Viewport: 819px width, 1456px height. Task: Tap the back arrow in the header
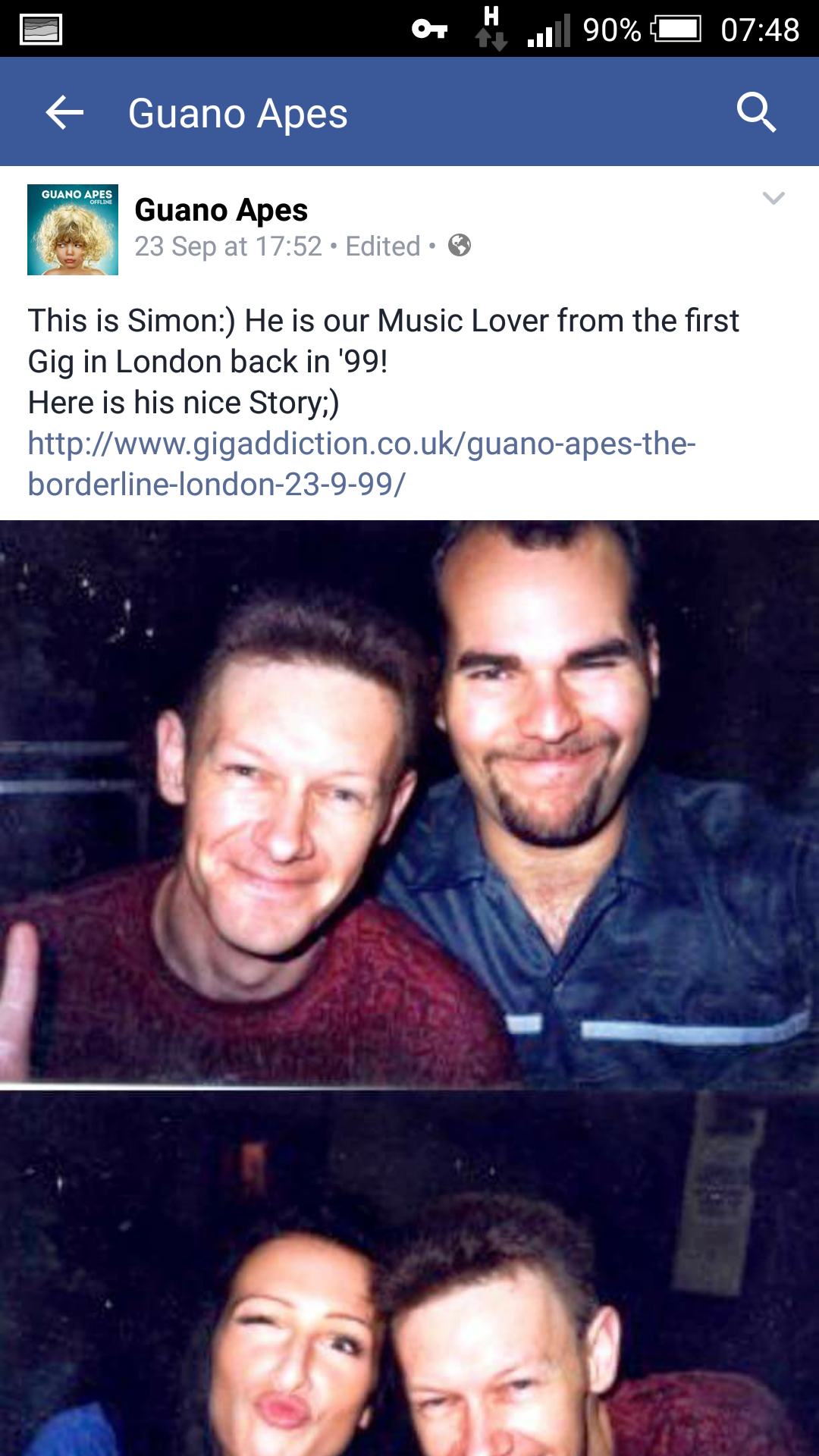(64, 113)
